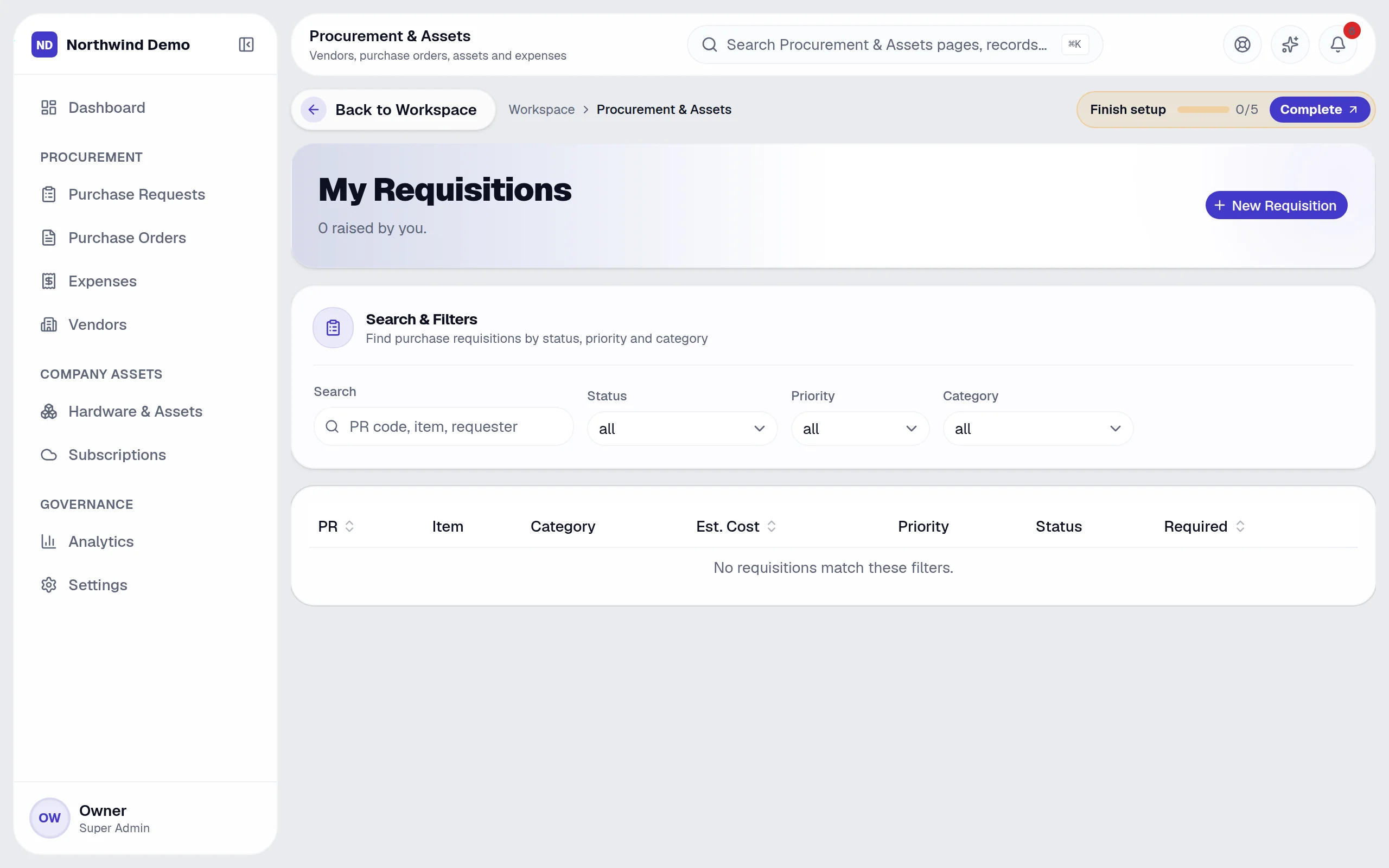Click the OW user avatar

50,818
